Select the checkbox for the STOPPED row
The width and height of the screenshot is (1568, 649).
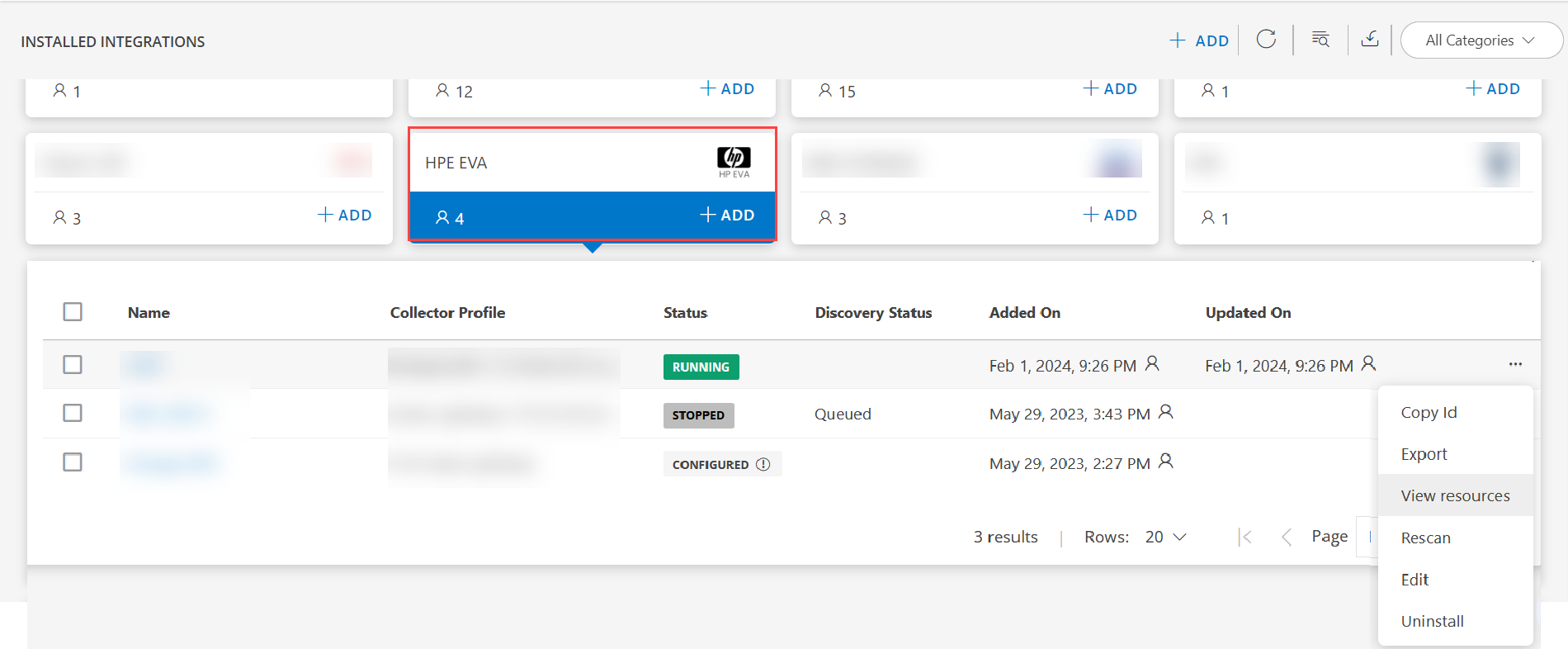(x=73, y=413)
